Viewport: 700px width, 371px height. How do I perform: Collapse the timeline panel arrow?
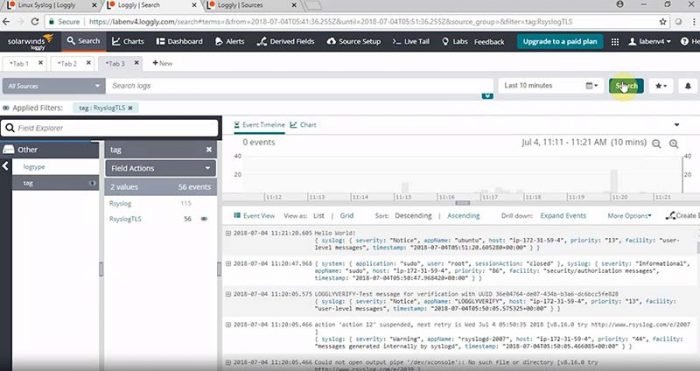(676, 125)
